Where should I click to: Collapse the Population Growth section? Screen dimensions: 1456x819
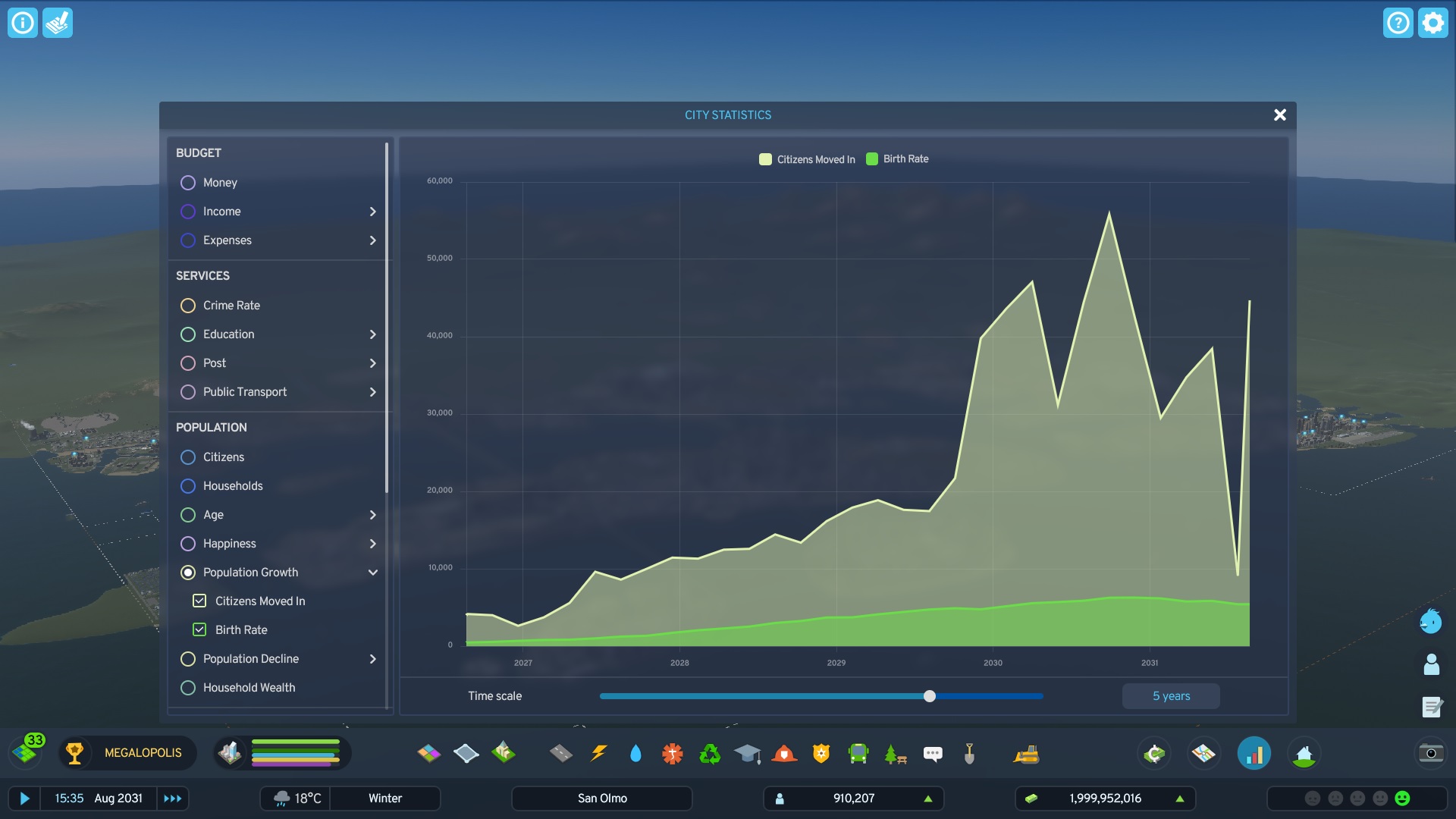(372, 573)
